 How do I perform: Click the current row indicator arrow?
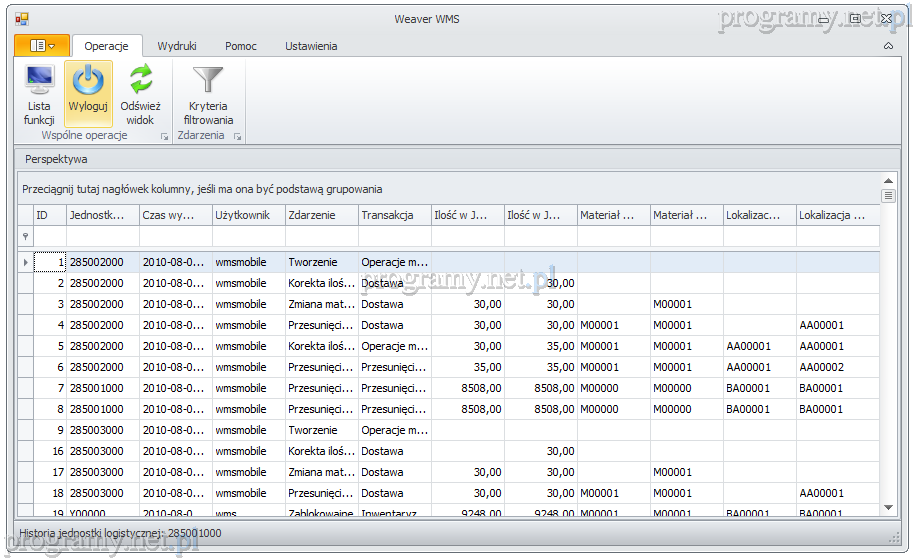pyautogui.click(x=25, y=262)
